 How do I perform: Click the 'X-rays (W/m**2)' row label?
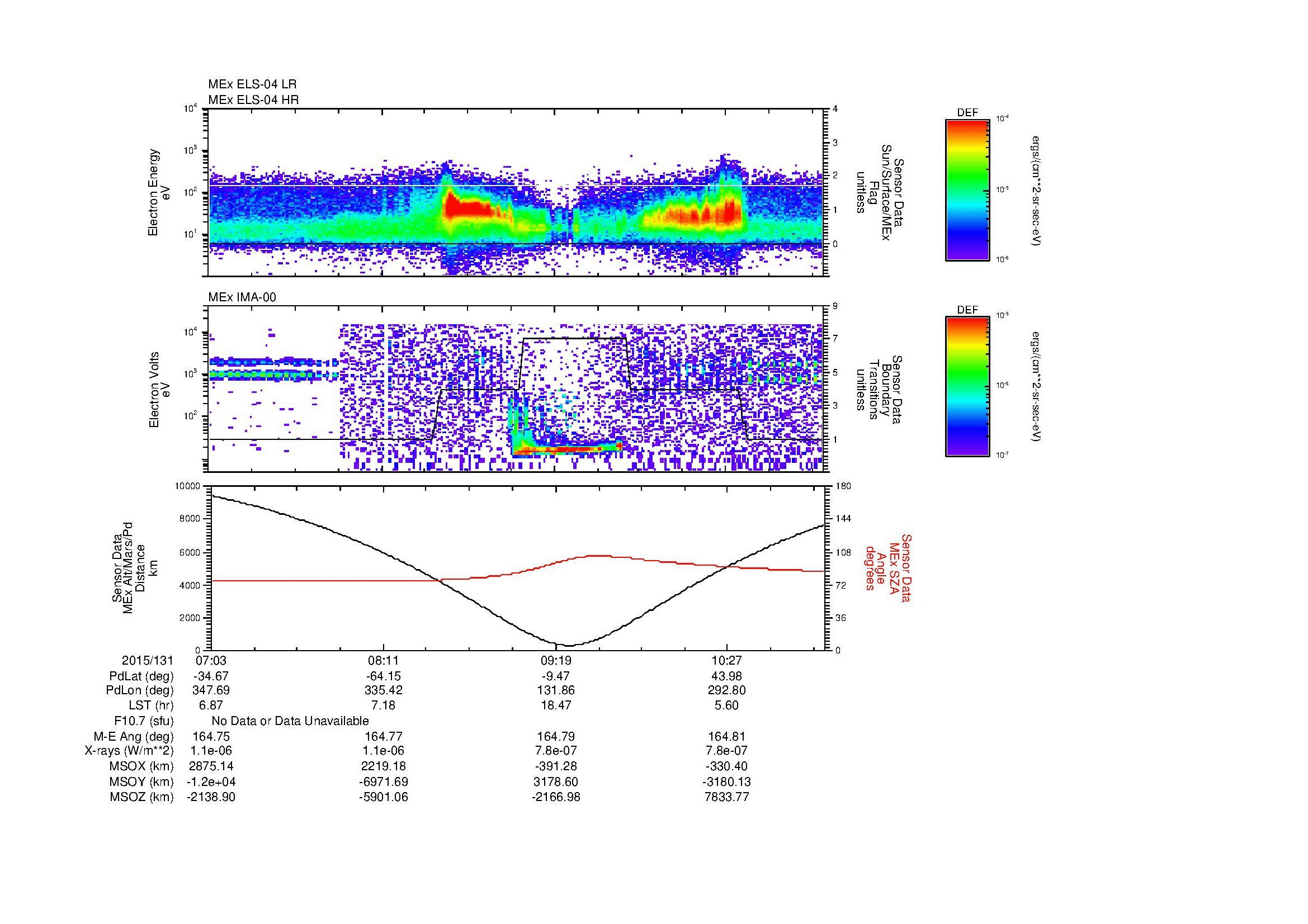[129, 751]
